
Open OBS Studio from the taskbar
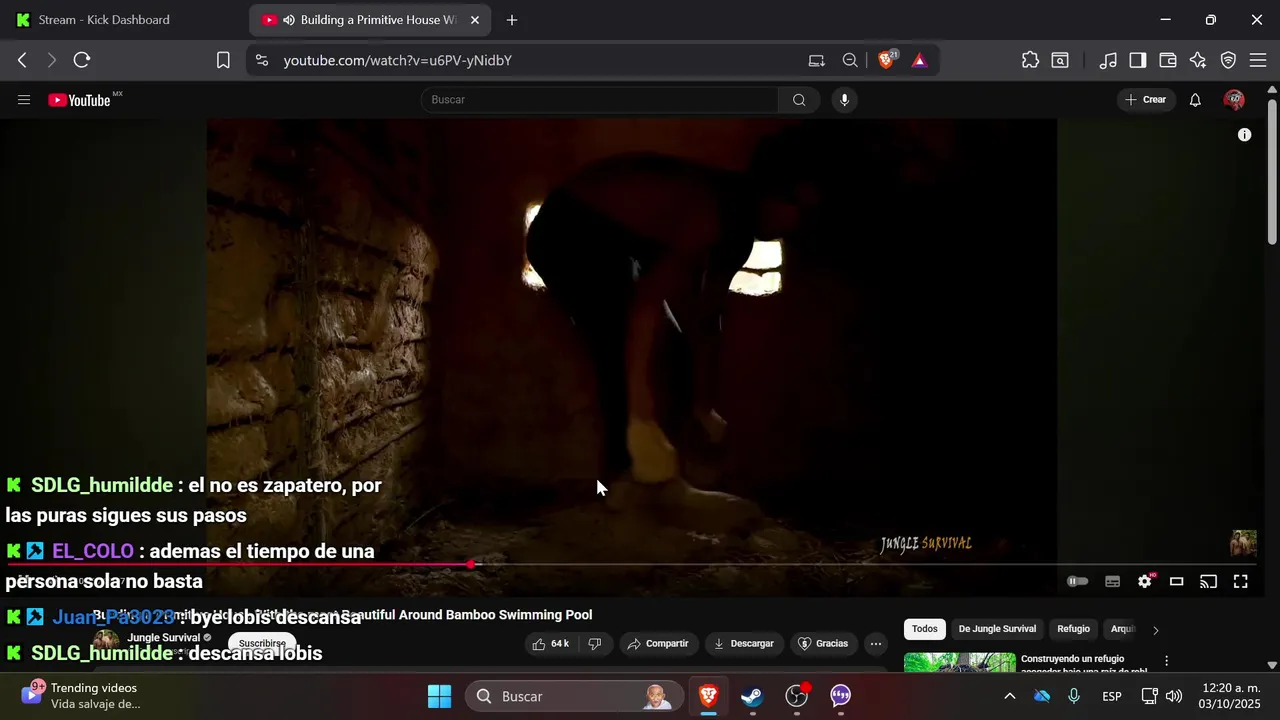(x=796, y=696)
